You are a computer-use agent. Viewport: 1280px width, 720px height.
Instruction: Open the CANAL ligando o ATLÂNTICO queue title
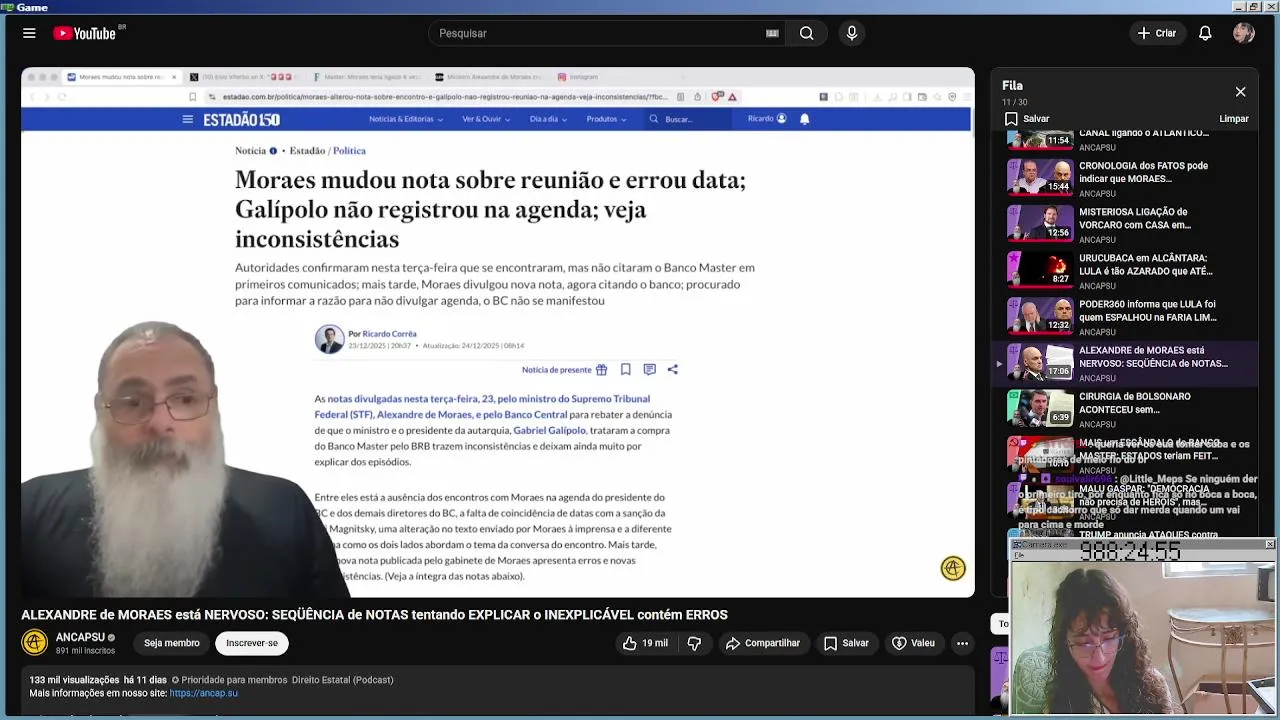(1143, 133)
